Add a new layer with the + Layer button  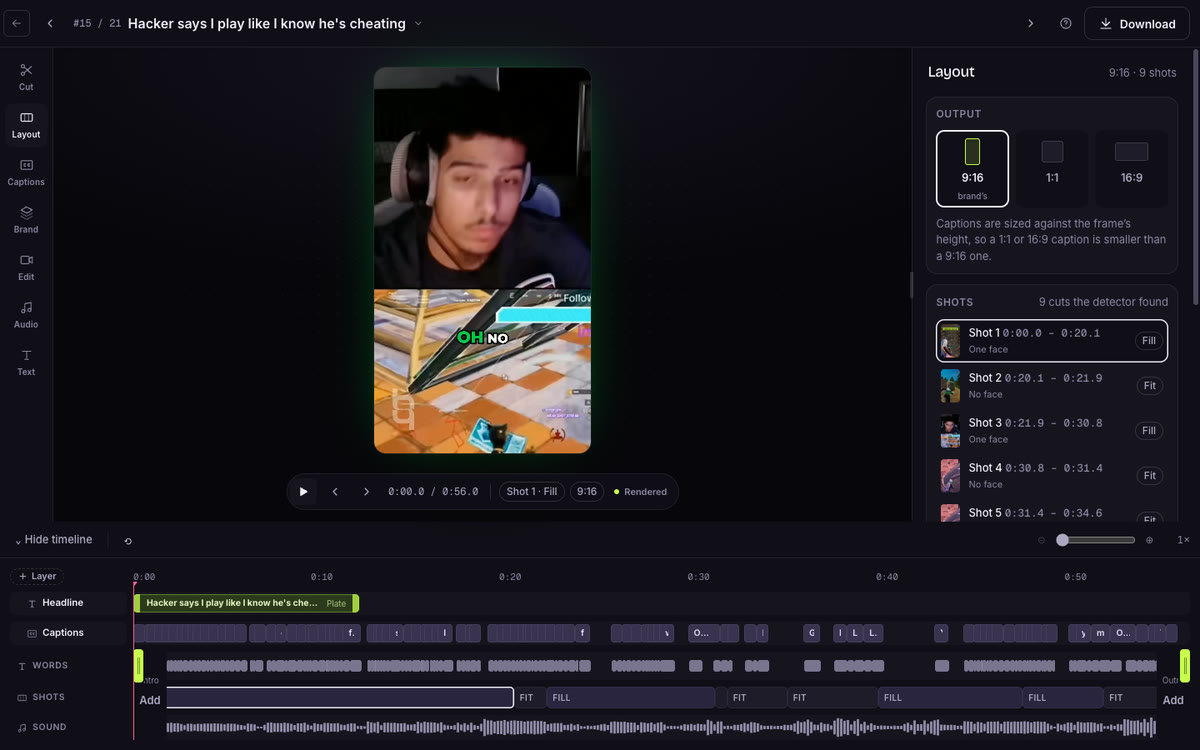tap(37, 576)
